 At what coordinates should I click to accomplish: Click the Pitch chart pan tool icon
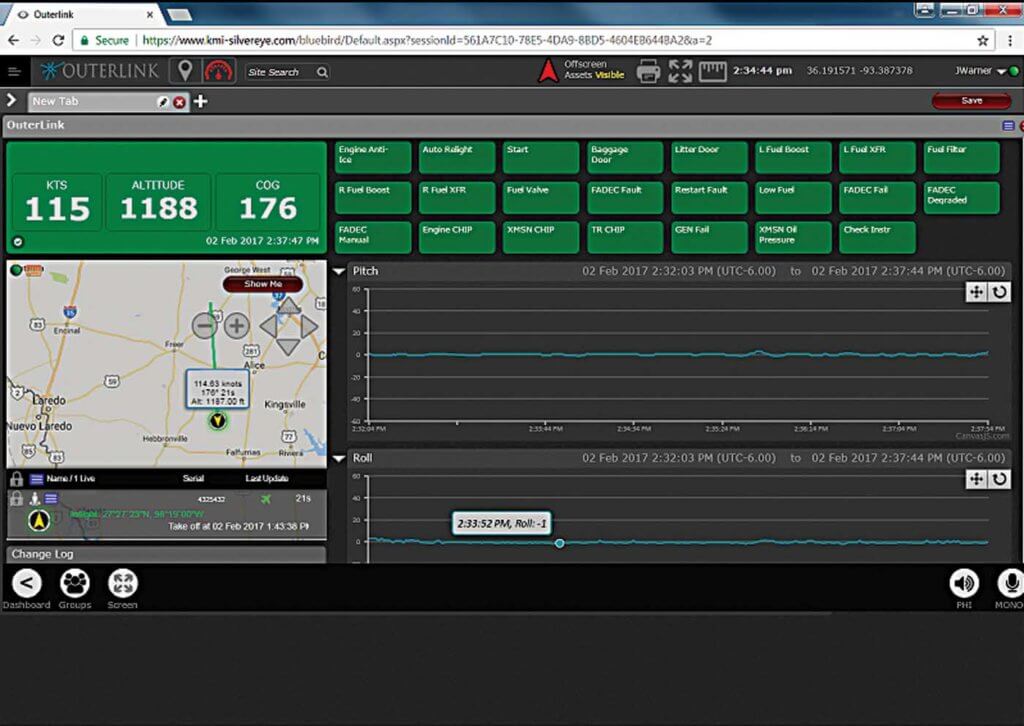pyautogui.click(x=976, y=292)
